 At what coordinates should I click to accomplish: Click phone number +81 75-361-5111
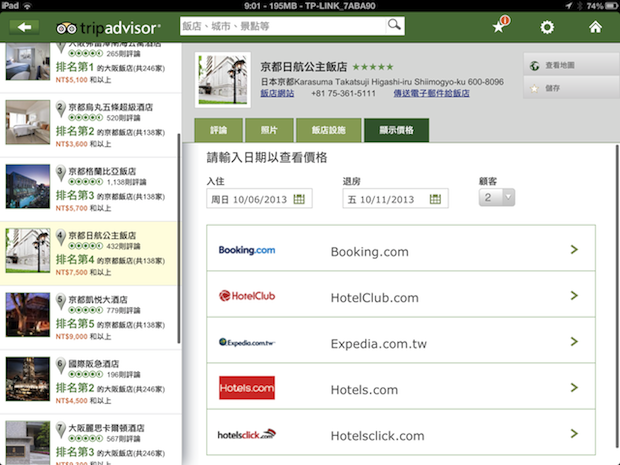pyautogui.click(x=343, y=93)
